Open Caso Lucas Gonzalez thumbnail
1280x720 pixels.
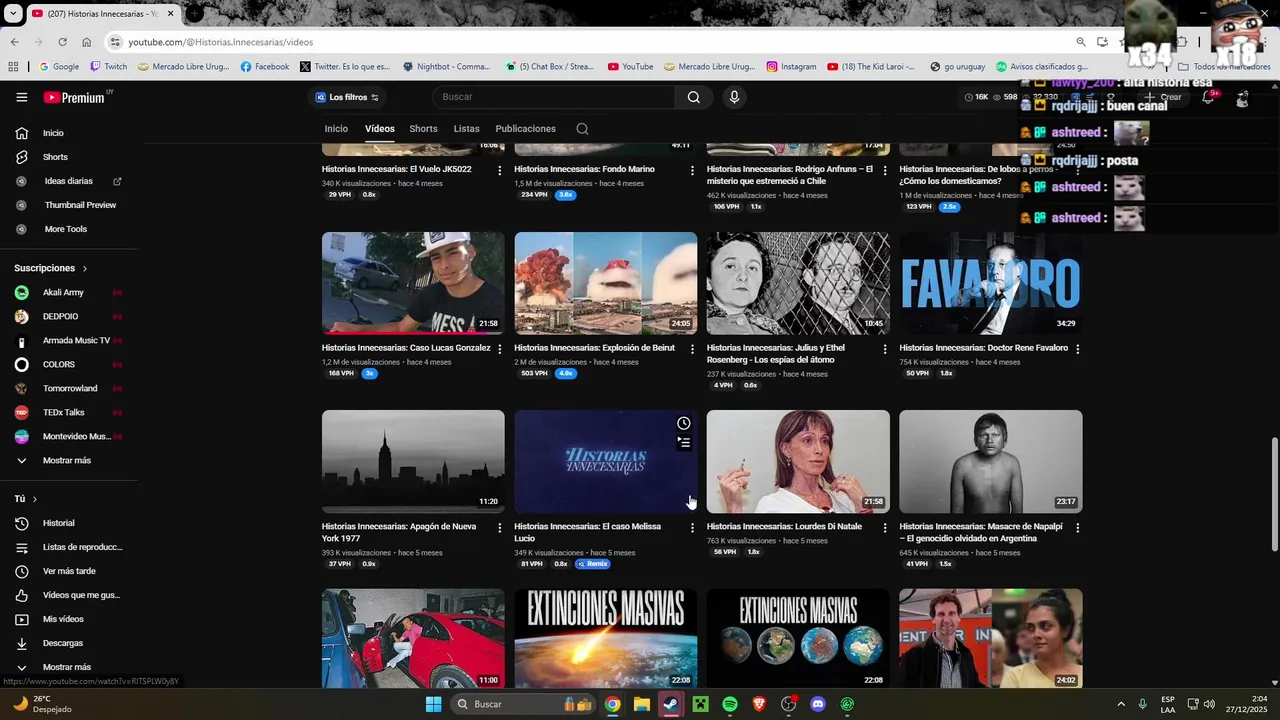[x=413, y=283]
